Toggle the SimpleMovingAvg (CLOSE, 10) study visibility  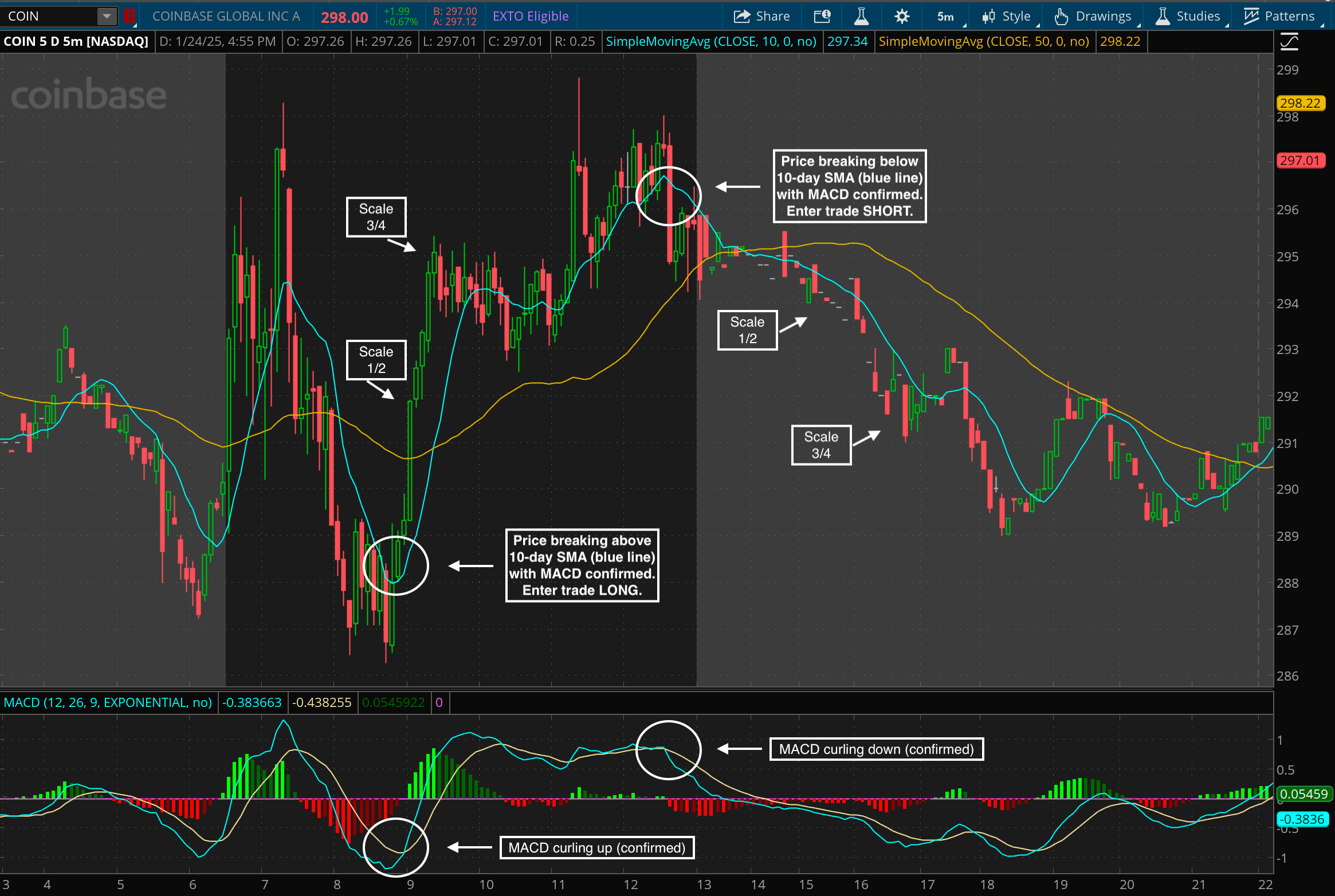pyautogui.click(x=710, y=41)
